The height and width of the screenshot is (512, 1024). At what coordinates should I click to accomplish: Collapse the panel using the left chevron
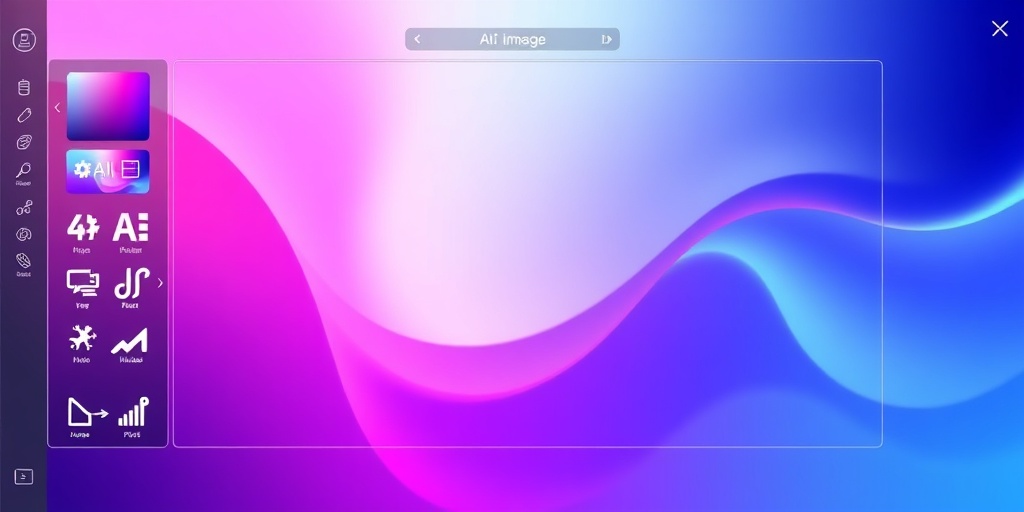(57, 107)
